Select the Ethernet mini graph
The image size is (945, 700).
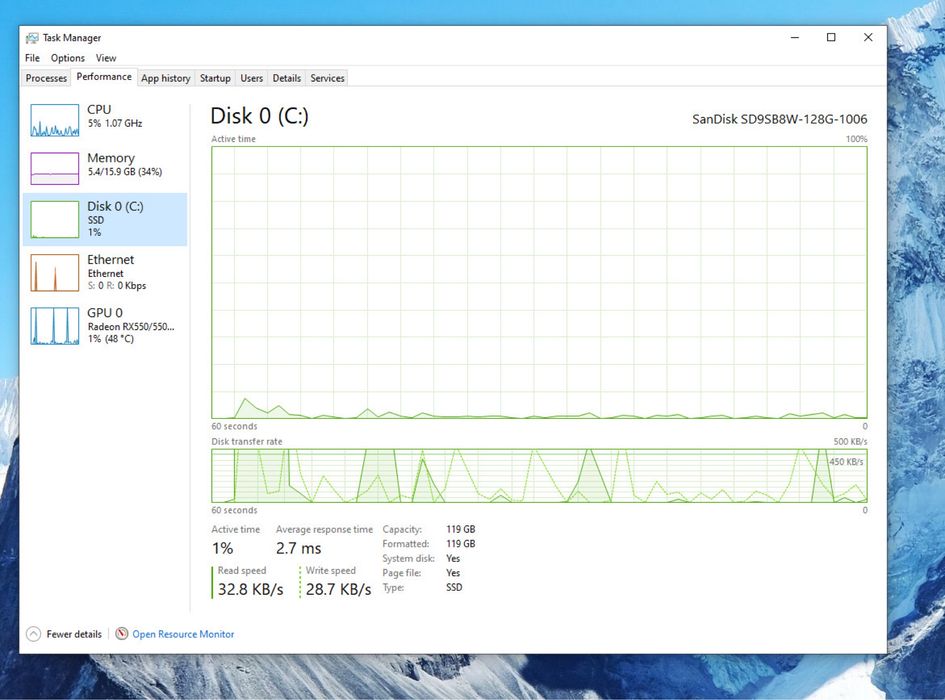55,273
